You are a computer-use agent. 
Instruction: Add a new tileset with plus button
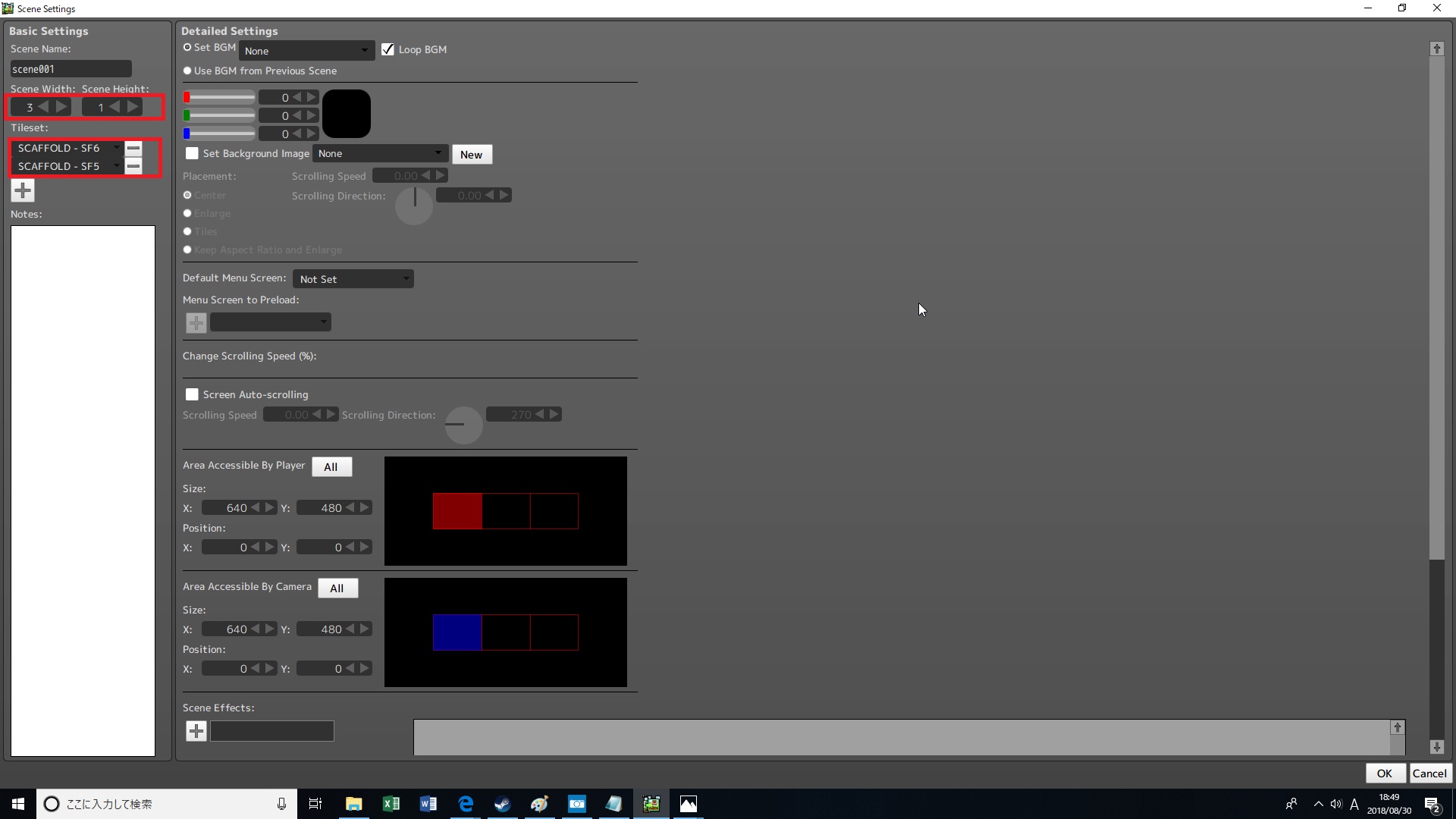click(x=23, y=190)
